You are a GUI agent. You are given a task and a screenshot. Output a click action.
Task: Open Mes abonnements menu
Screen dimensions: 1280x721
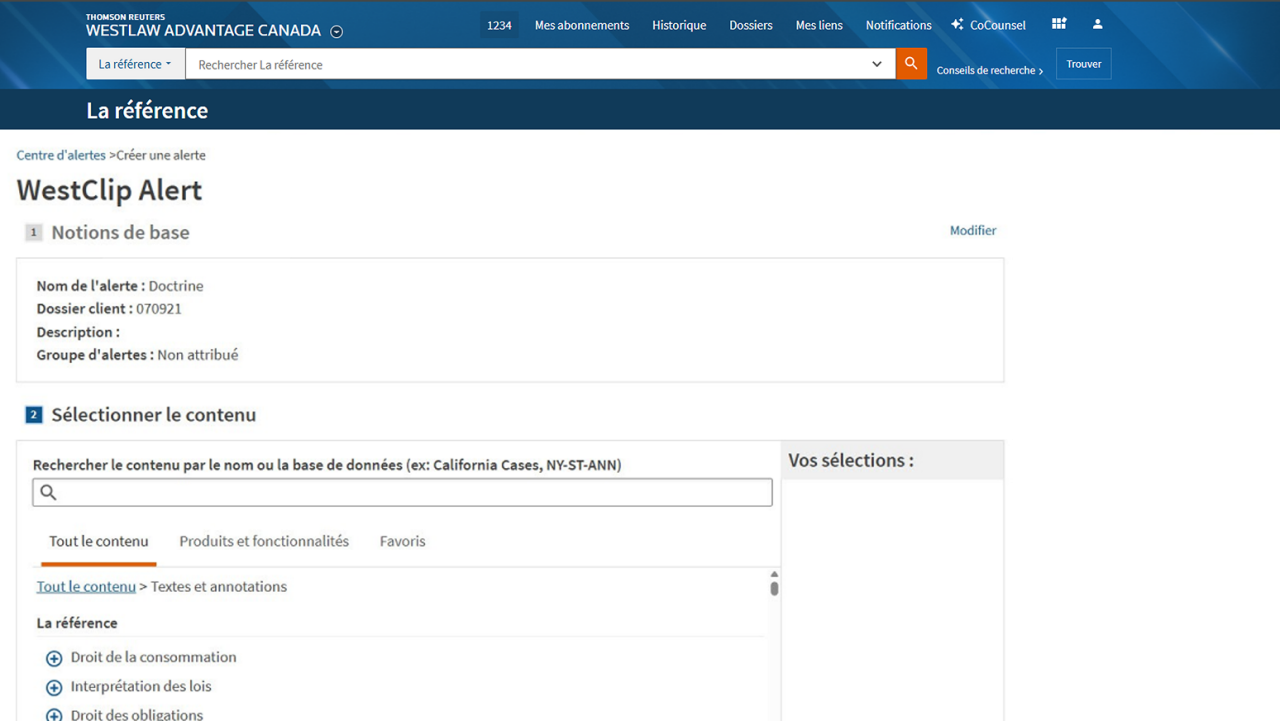[x=582, y=25]
